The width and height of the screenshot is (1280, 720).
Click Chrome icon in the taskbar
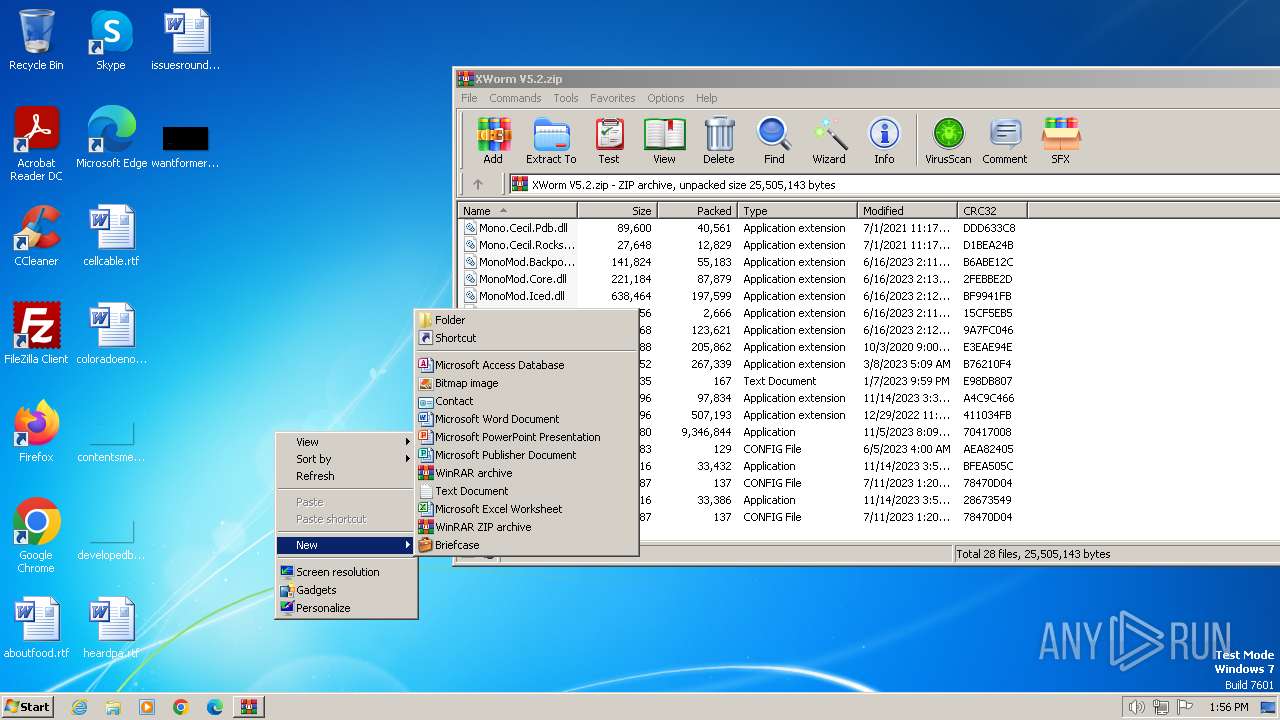180,707
